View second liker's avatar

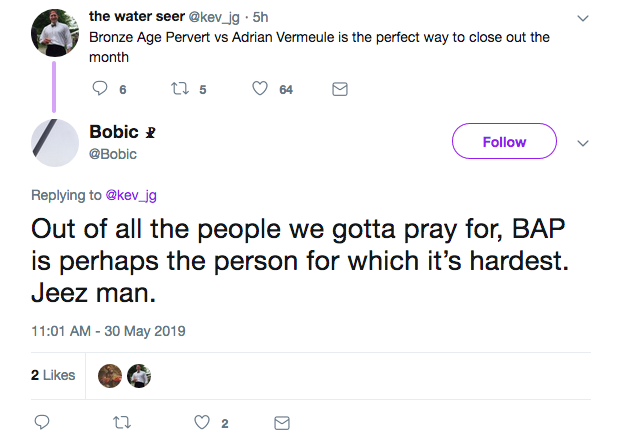pos(138,375)
